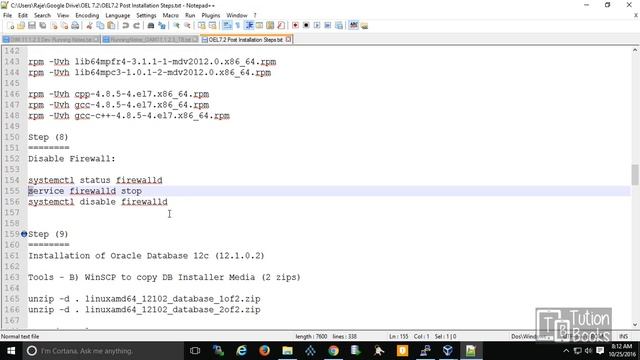Screen dimensions: 640x360
Task: Open Chrome from the taskbar
Action: coord(333,351)
